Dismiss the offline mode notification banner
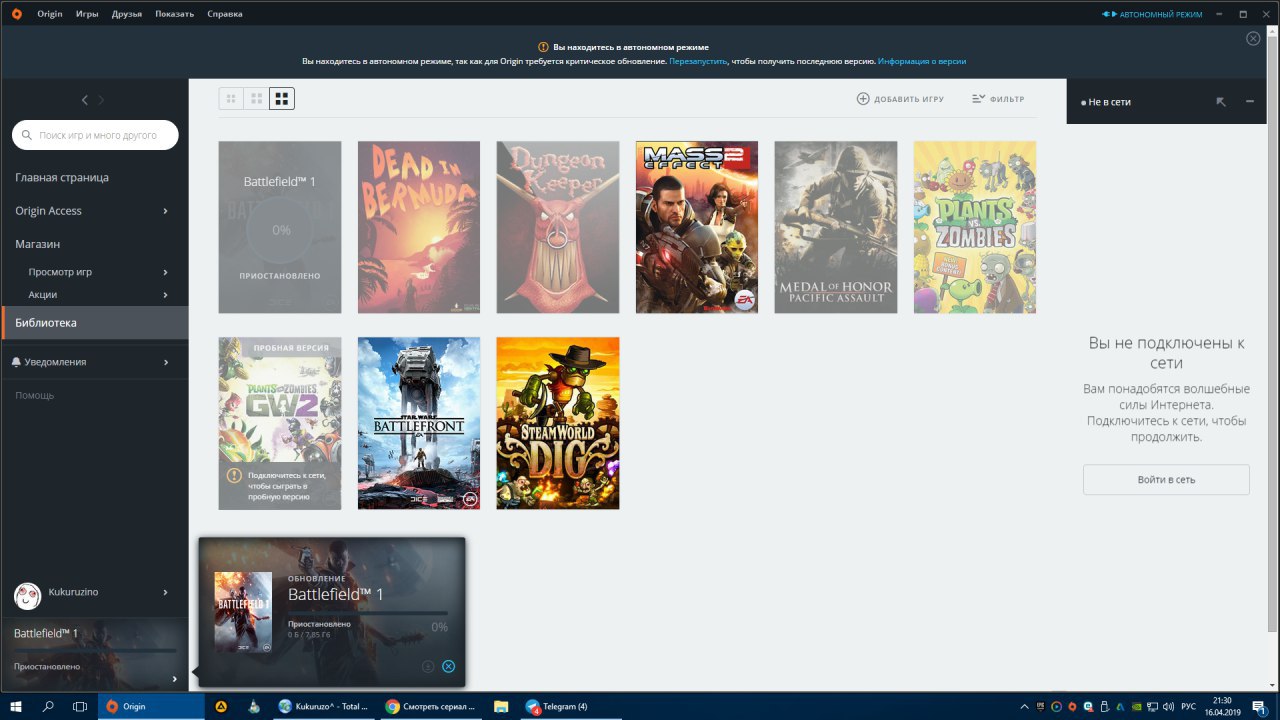 tap(1253, 38)
